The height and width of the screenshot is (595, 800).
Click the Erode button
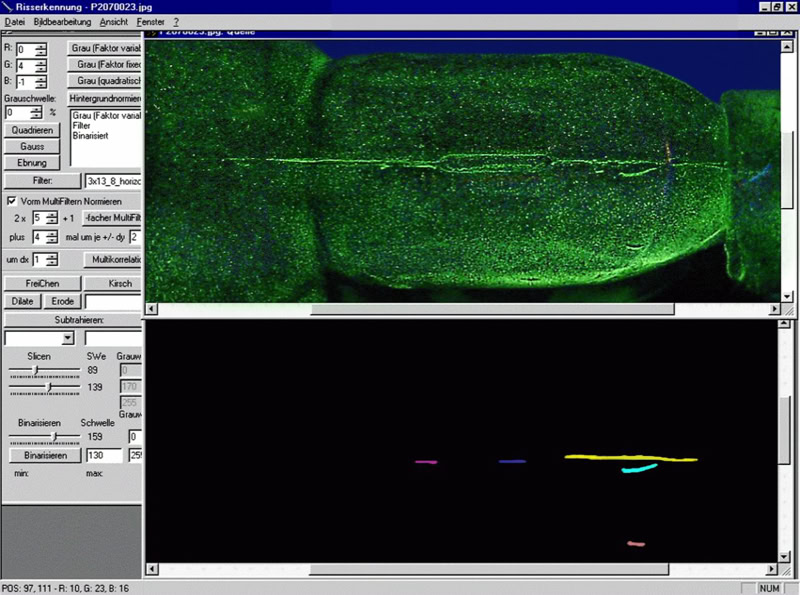[x=62, y=300]
